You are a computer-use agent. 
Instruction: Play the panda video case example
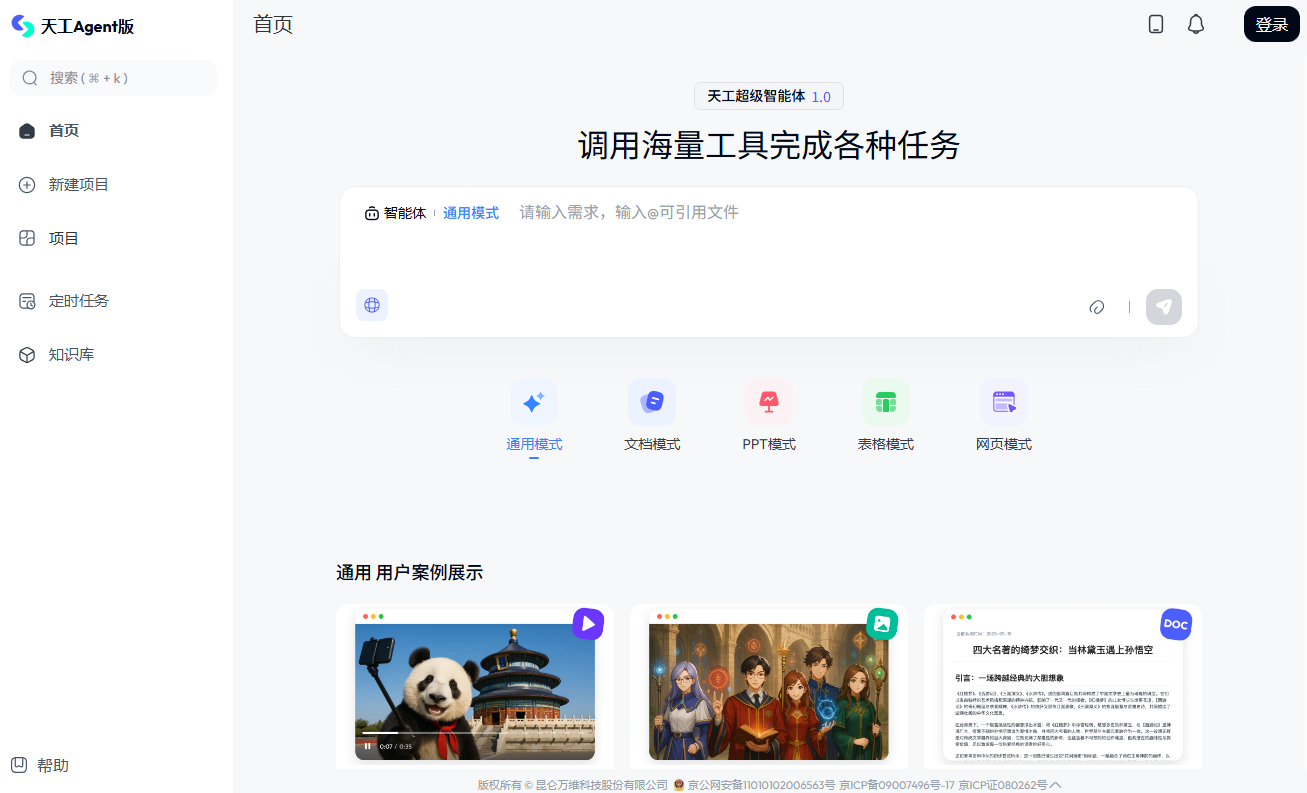coord(588,623)
